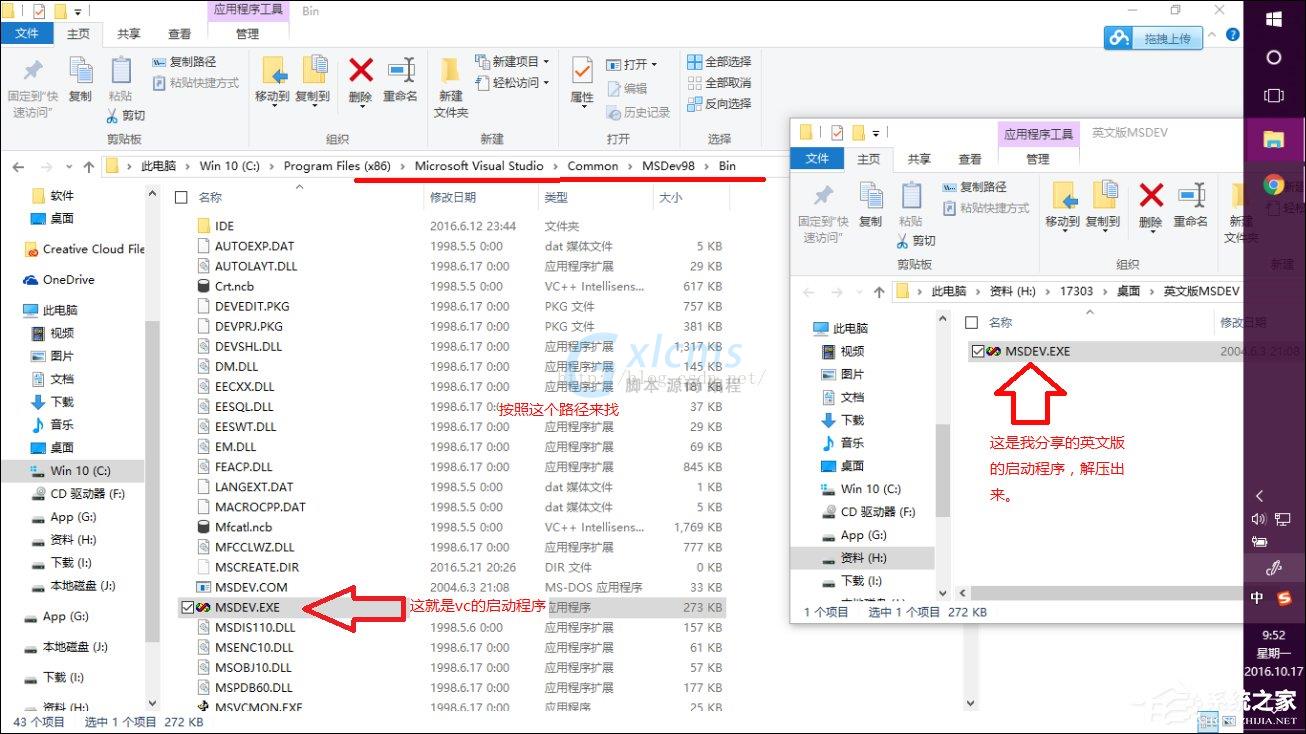Uncheck the MSDEV.EXE checkbox in Bin window
The width and height of the screenshot is (1306, 734).
[x=188, y=607]
